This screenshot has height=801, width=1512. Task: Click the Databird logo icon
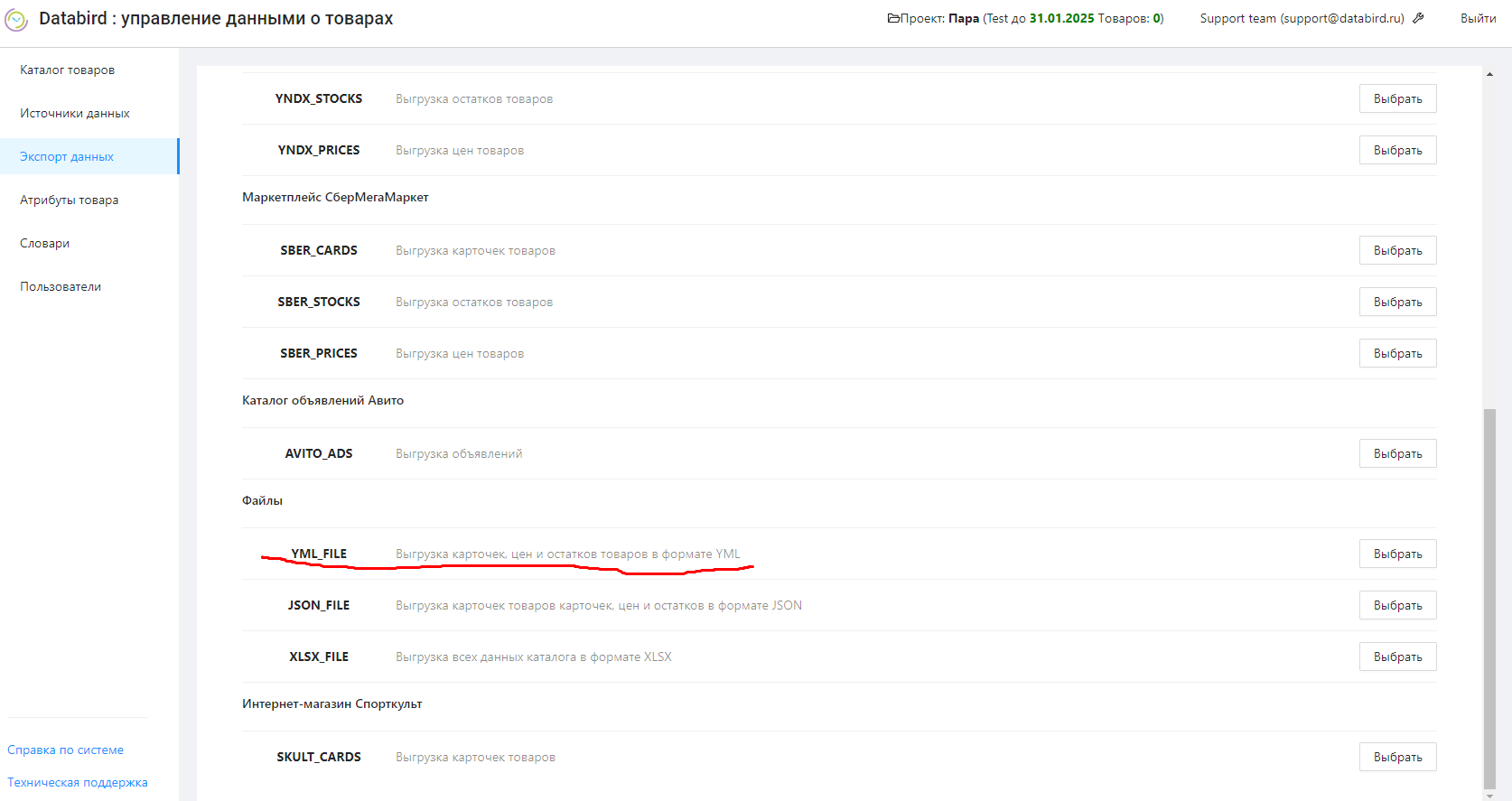16,19
